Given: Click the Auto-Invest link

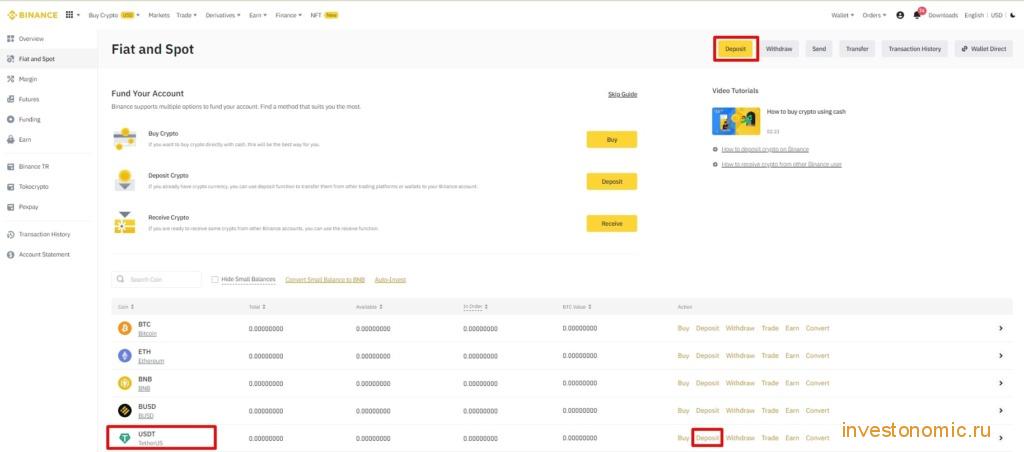Looking at the screenshot, I should point(390,280).
